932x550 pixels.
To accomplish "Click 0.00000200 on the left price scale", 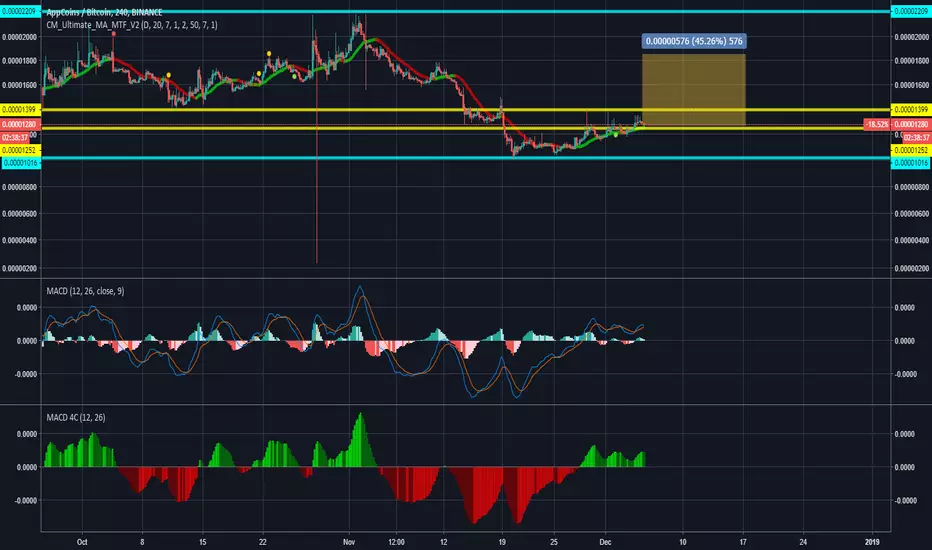I will (20, 268).
